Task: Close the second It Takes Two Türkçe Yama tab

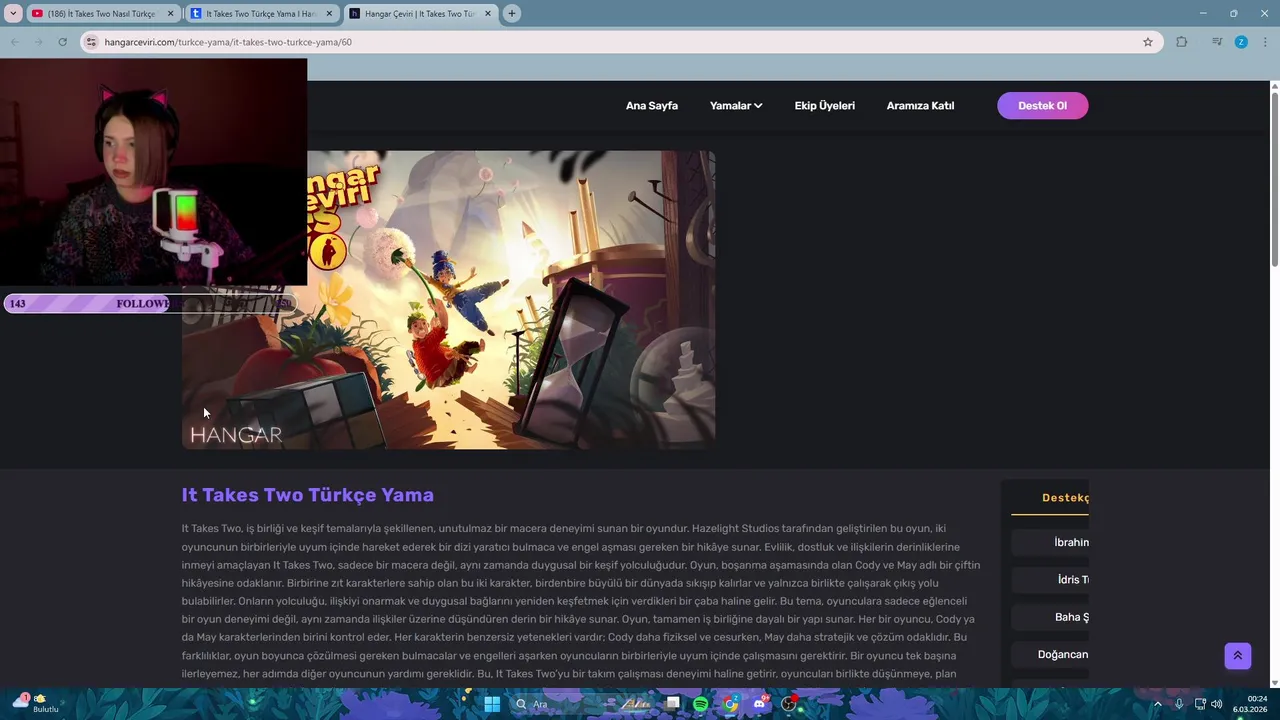Action: [329, 14]
